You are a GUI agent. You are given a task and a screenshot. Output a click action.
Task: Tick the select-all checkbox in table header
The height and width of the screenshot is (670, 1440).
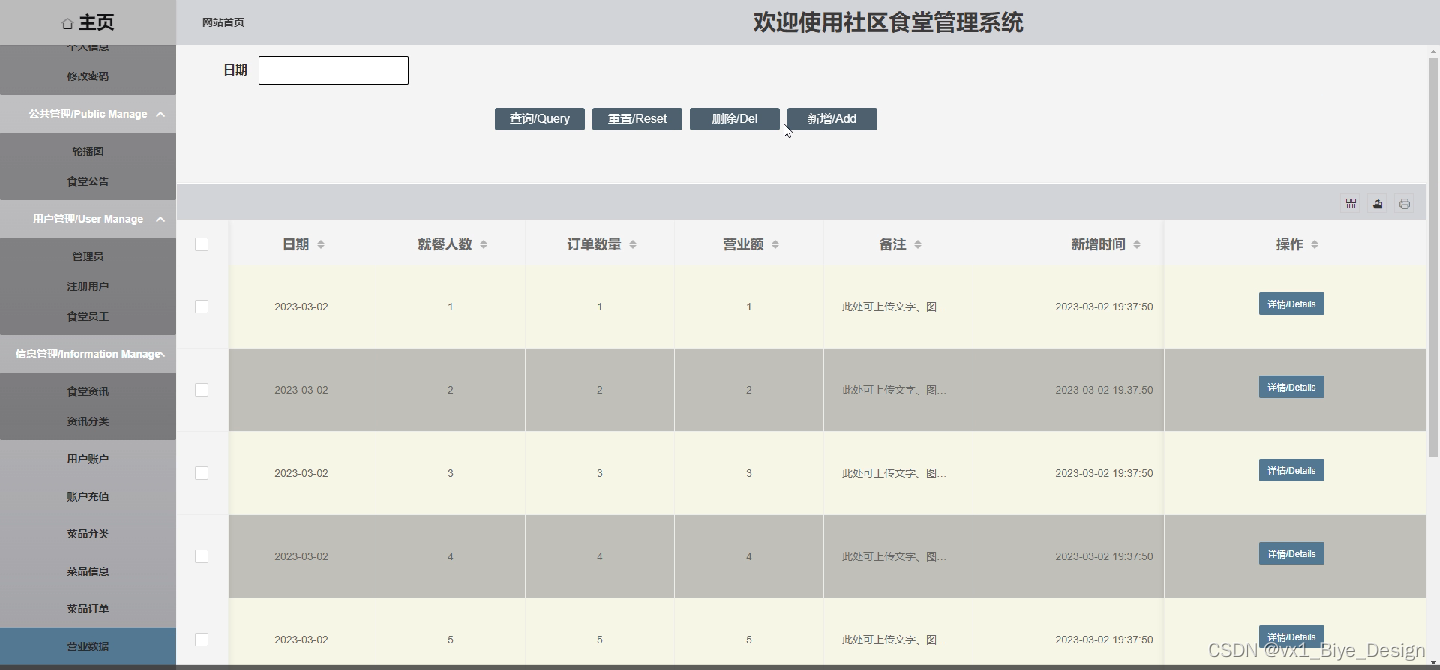tap(202, 244)
